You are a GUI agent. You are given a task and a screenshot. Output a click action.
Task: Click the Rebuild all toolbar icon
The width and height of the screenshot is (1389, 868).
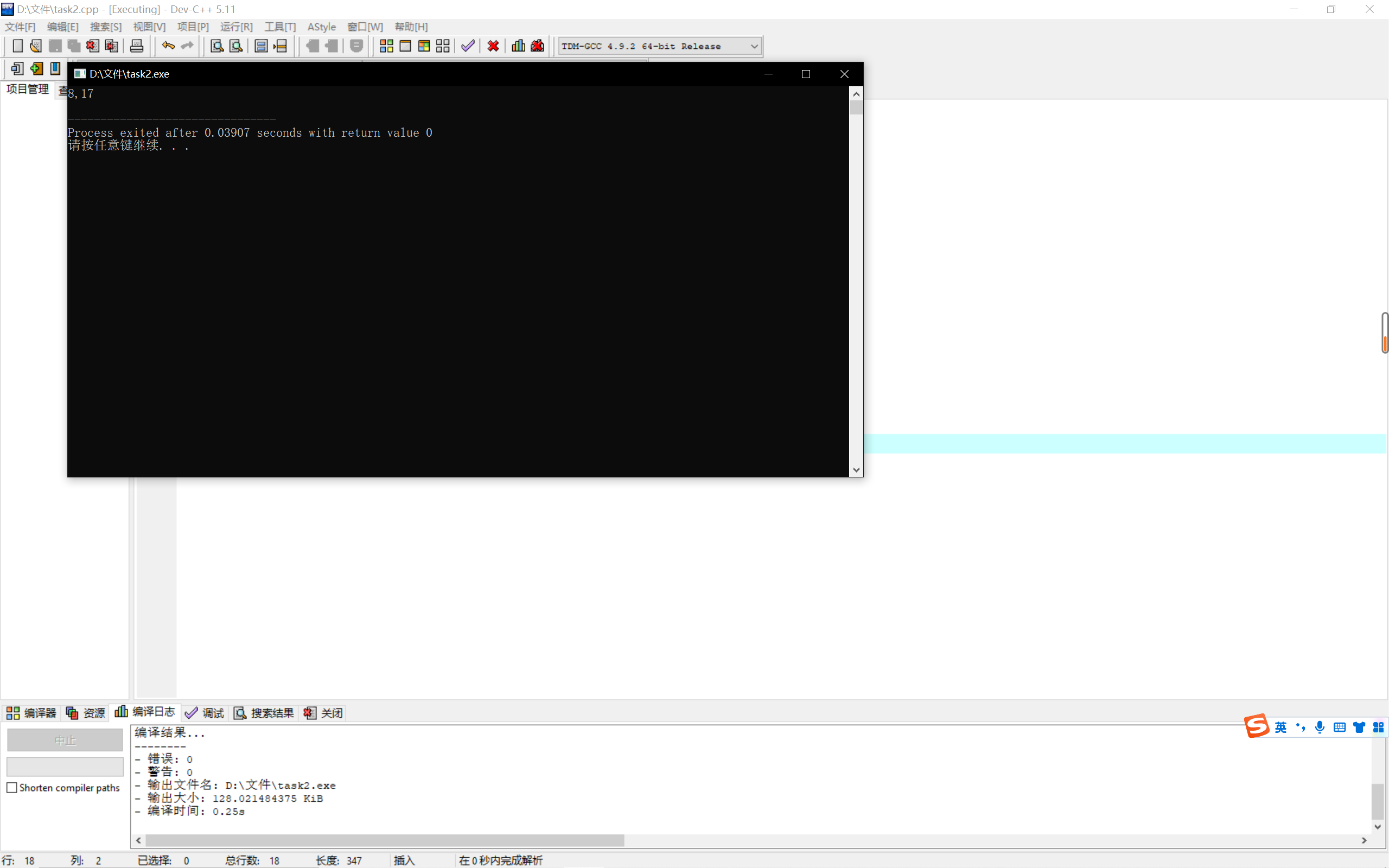tap(443, 46)
